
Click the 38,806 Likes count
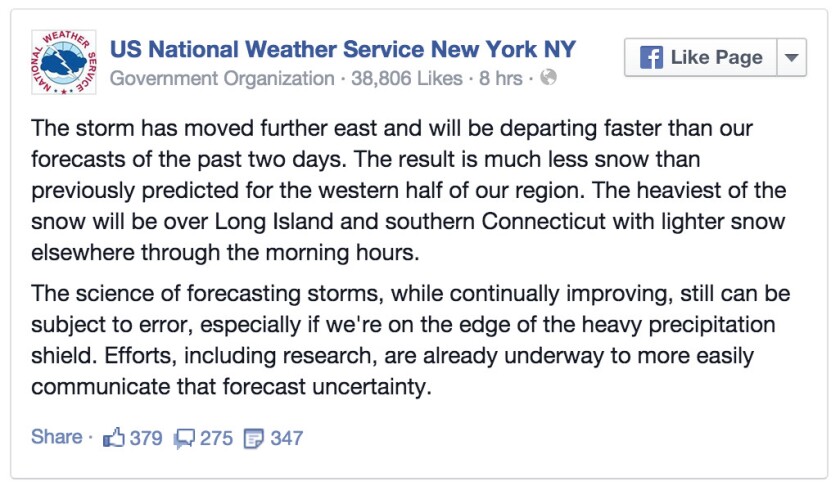coord(407,78)
